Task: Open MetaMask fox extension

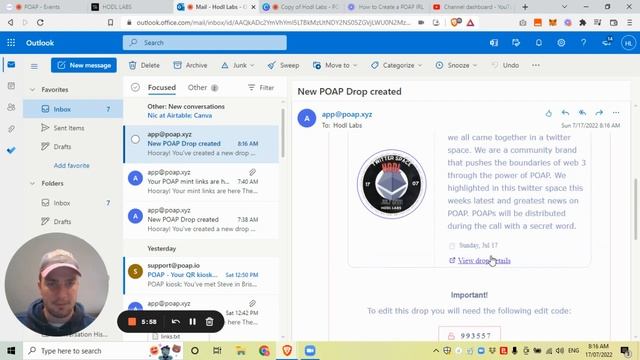Action: [553, 23]
